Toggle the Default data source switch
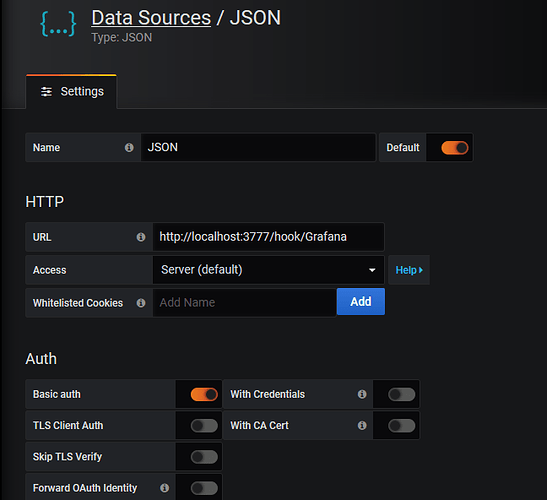 tap(455, 148)
